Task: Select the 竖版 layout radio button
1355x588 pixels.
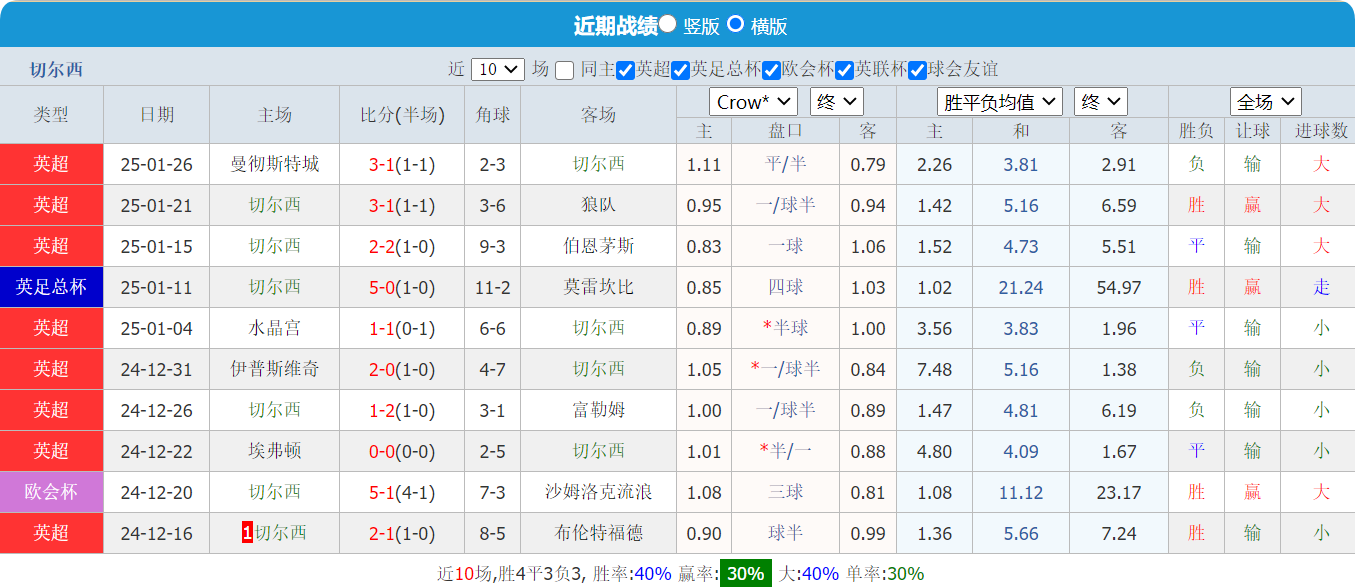Action: tap(668, 25)
